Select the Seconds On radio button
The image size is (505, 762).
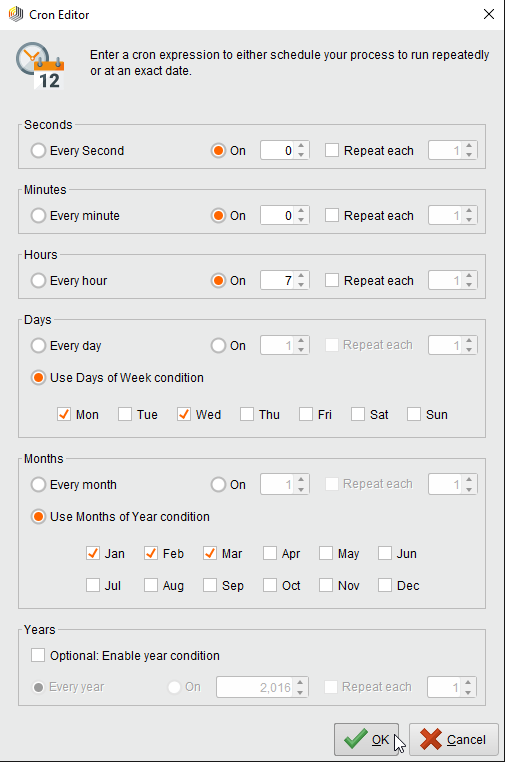(218, 151)
